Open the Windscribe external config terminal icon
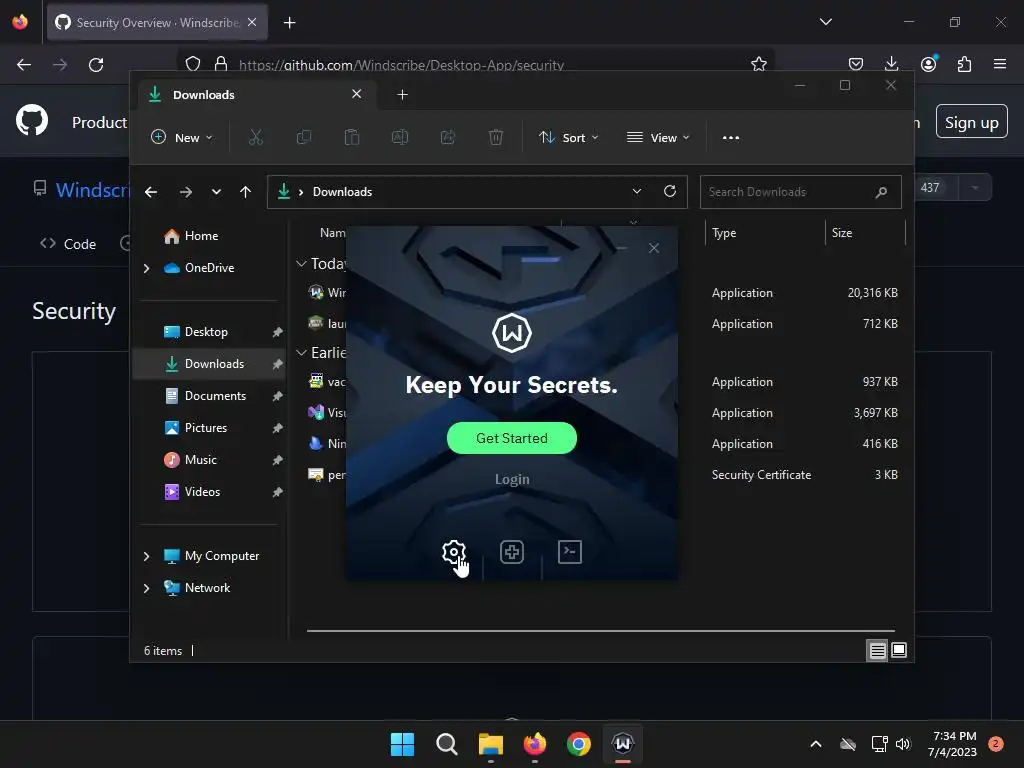Screen dimensions: 1024x768 click(570, 552)
